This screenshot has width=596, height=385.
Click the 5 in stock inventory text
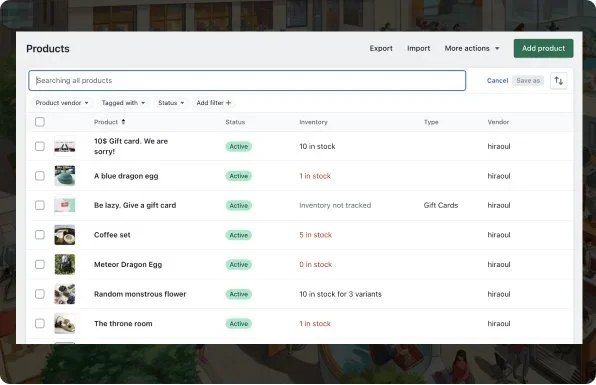pyautogui.click(x=315, y=235)
